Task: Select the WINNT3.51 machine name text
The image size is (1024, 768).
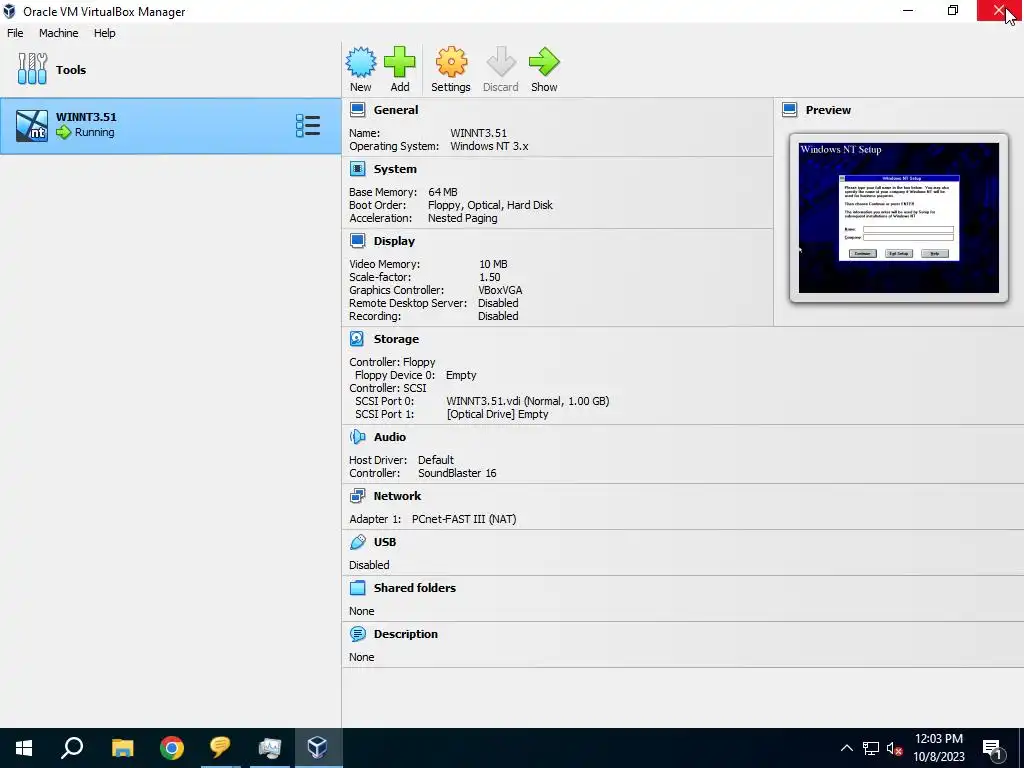Action: tap(86, 117)
